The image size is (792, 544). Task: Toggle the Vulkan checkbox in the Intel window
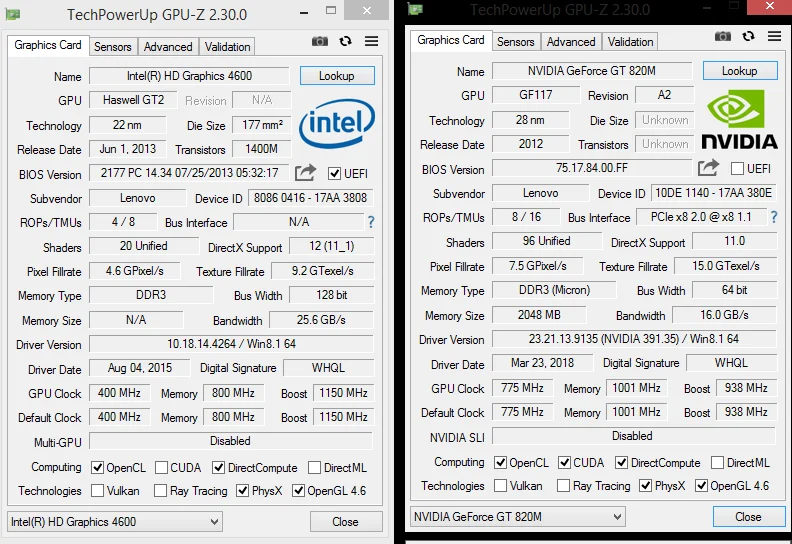pos(97,490)
